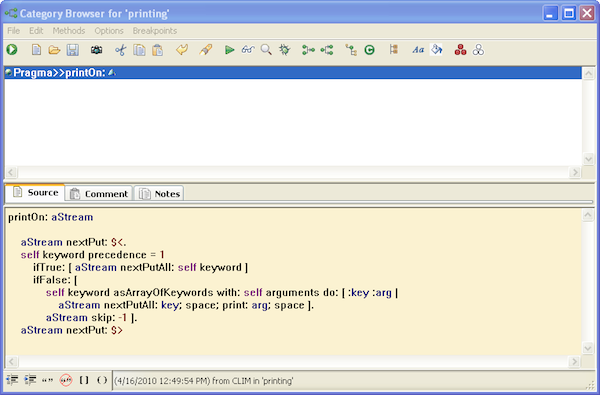Paste from the clipboard icon
Image resolution: width=600 pixels, height=395 pixels.
158,50
